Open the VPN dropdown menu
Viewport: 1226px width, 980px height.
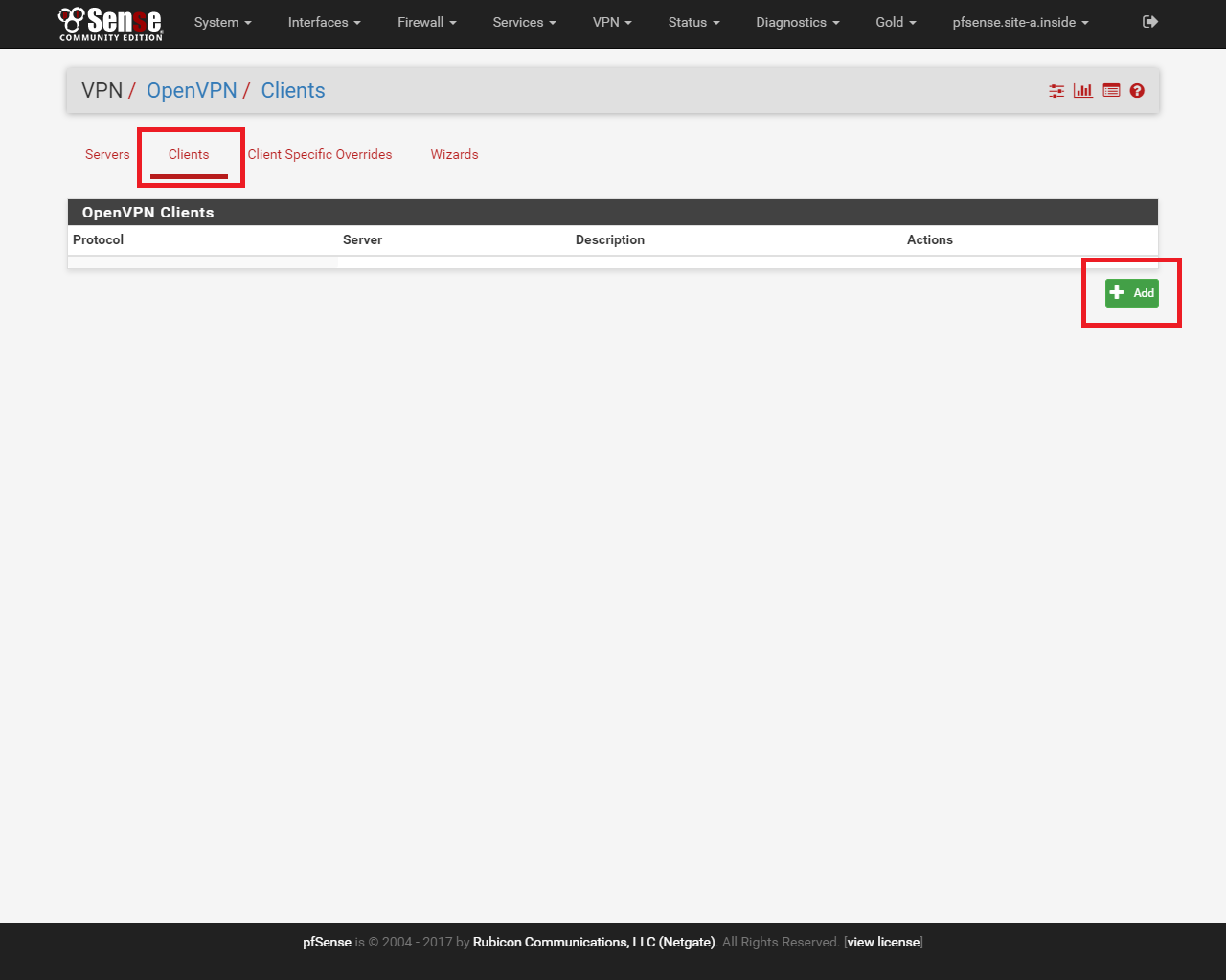tap(612, 22)
